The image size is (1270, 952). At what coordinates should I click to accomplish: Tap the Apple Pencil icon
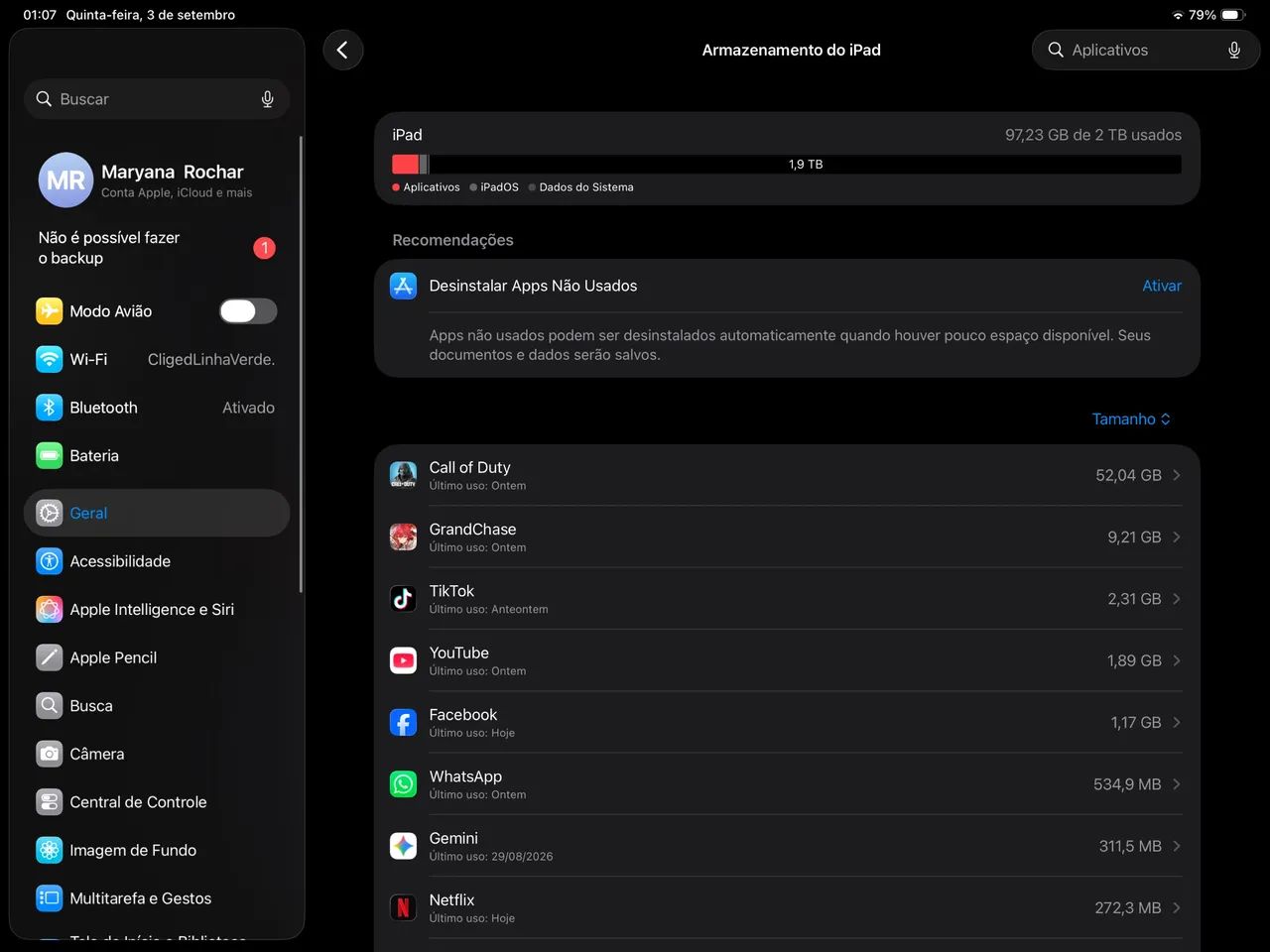click(x=49, y=657)
